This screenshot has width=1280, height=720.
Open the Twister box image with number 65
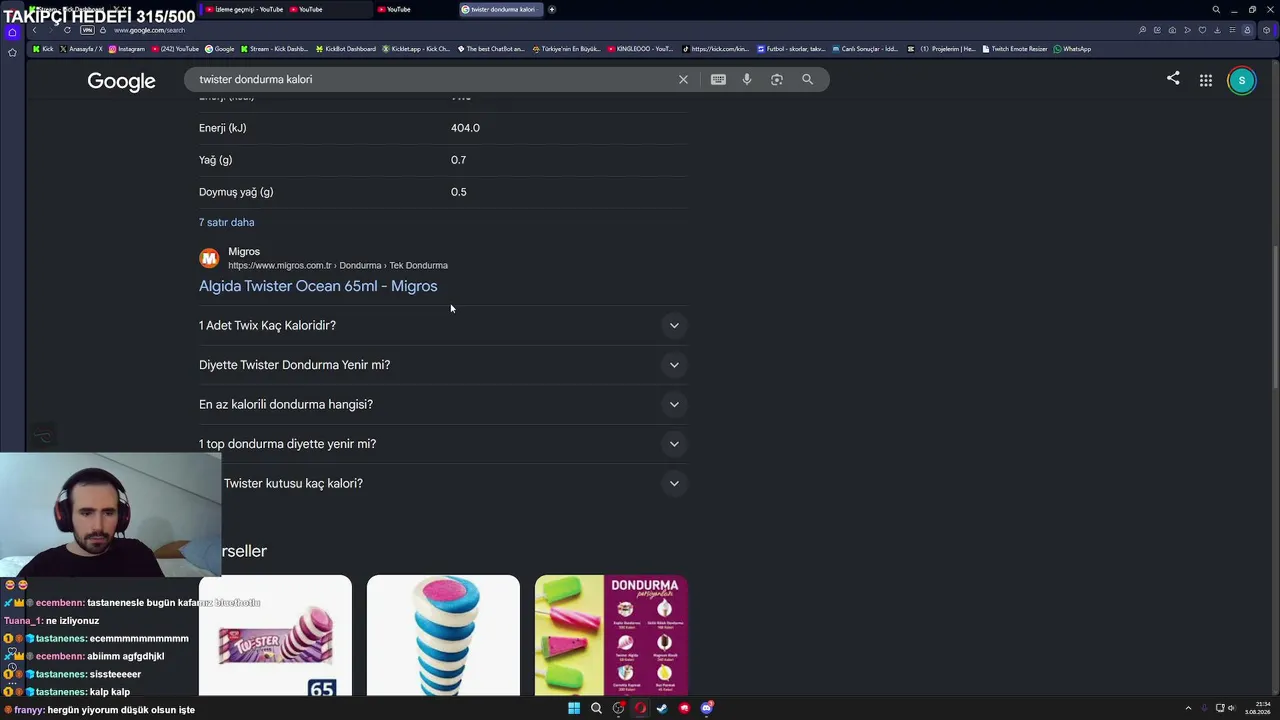click(x=275, y=635)
